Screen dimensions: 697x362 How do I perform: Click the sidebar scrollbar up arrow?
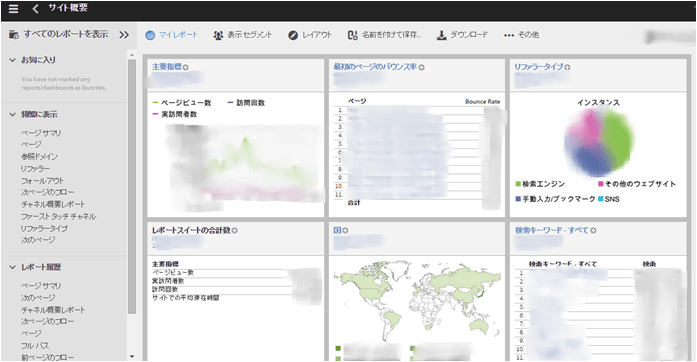tap(132, 55)
